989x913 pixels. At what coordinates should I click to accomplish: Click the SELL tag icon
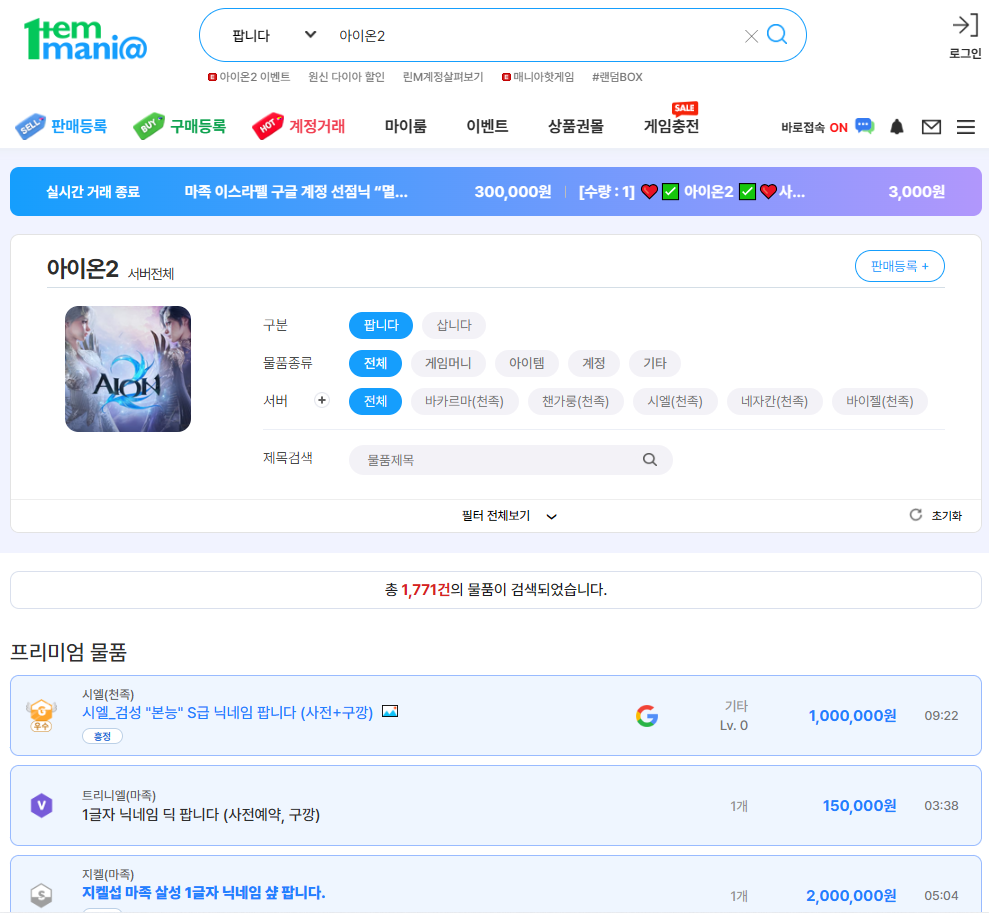point(30,126)
